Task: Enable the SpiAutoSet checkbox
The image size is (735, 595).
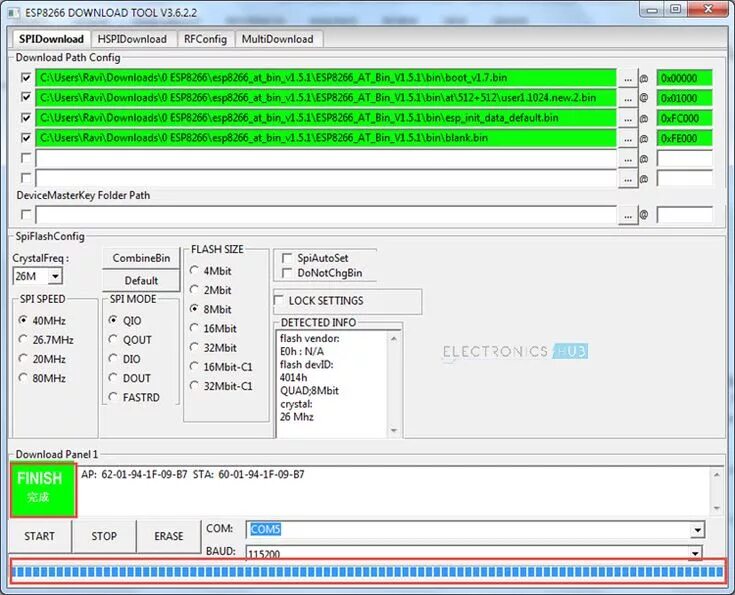Action: pyautogui.click(x=287, y=258)
